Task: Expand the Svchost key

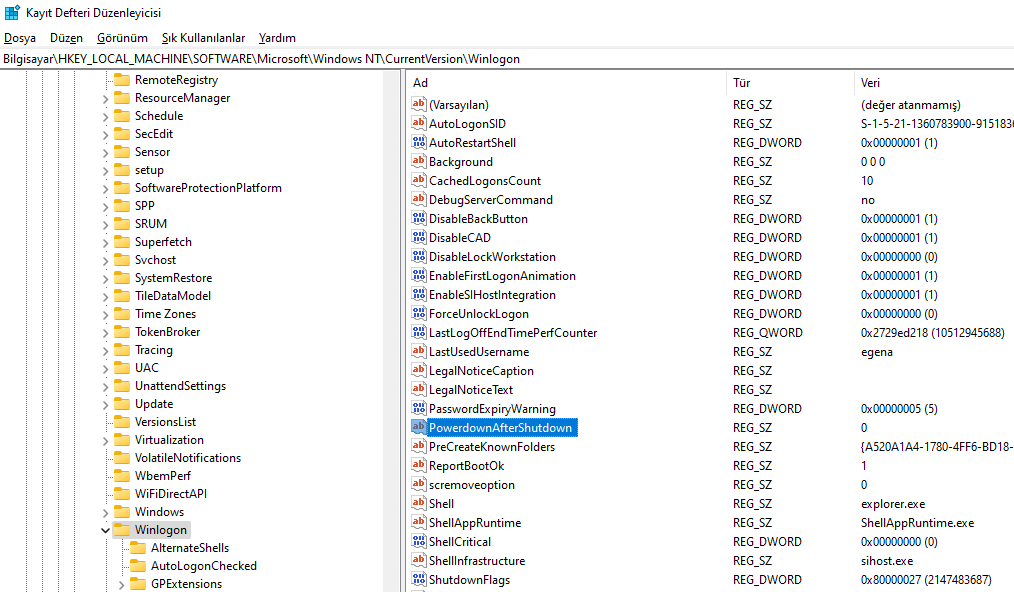Action: (x=105, y=260)
